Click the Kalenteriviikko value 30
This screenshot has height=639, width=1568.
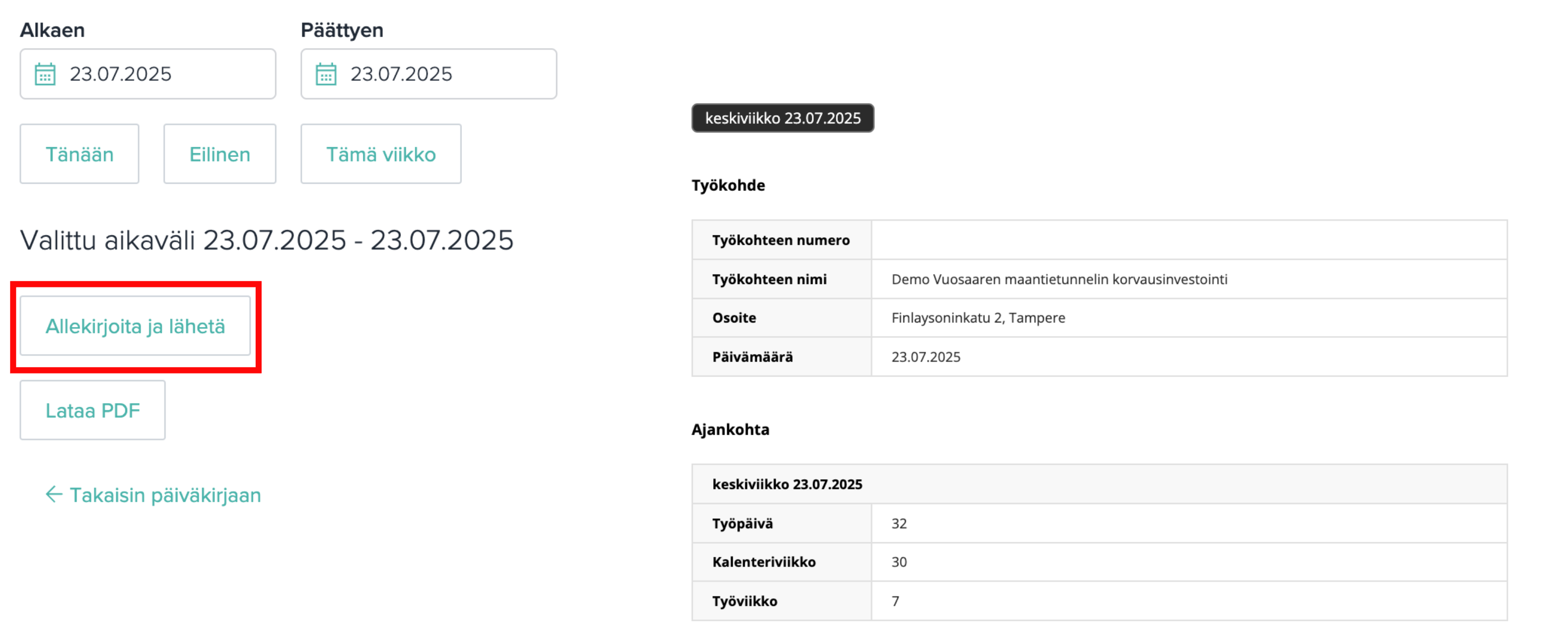coord(899,562)
